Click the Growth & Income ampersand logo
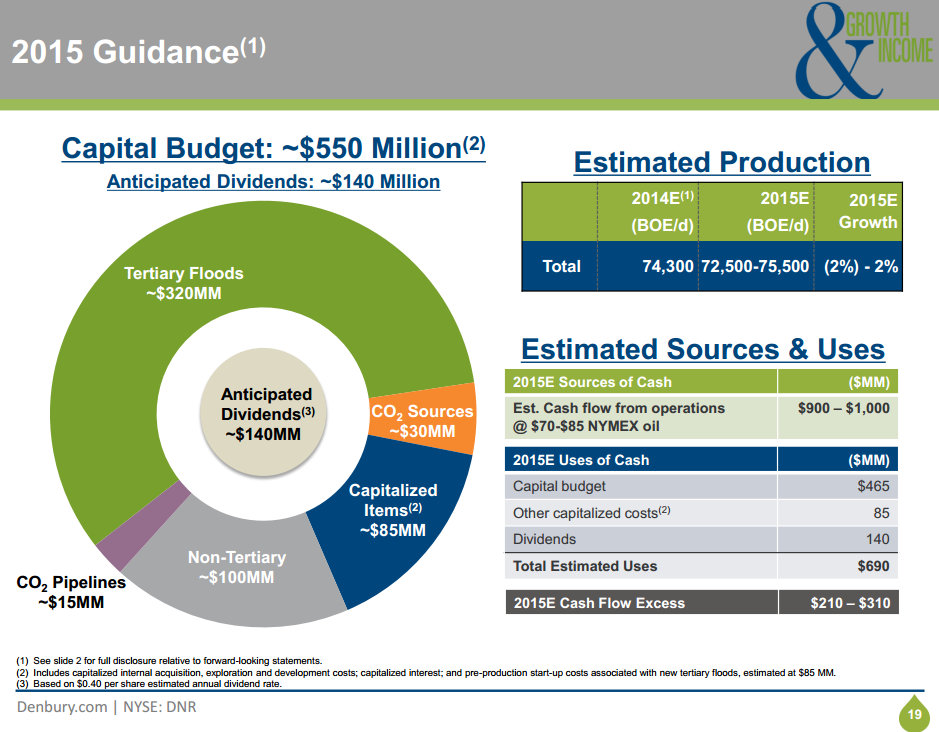 [863, 53]
